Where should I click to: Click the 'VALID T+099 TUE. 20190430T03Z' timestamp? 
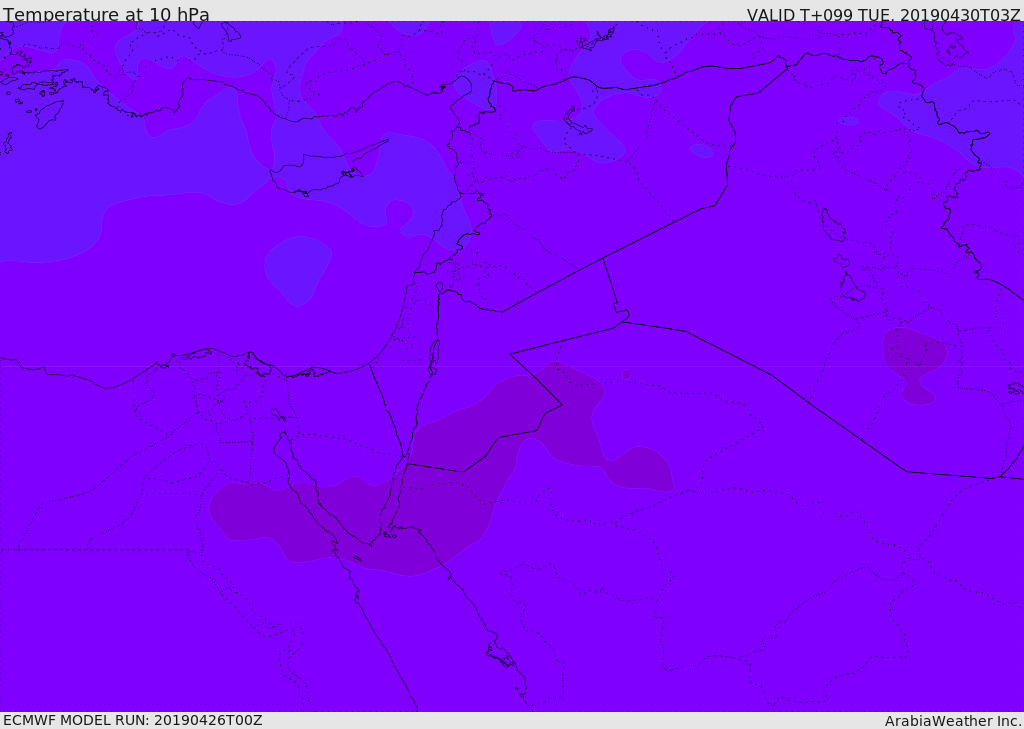tap(883, 14)
